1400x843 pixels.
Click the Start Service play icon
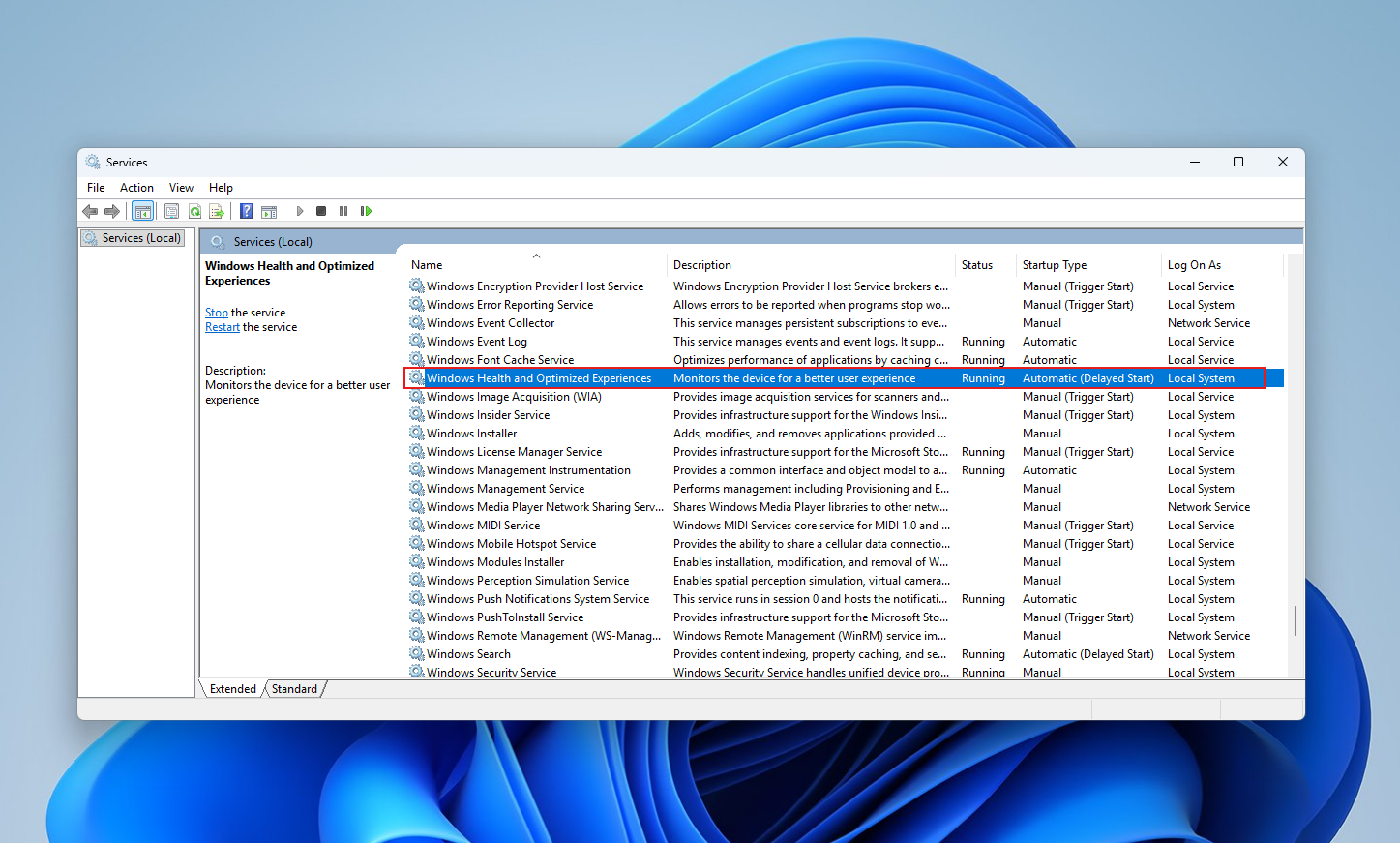pyautogui.click(x=300, y=211)
